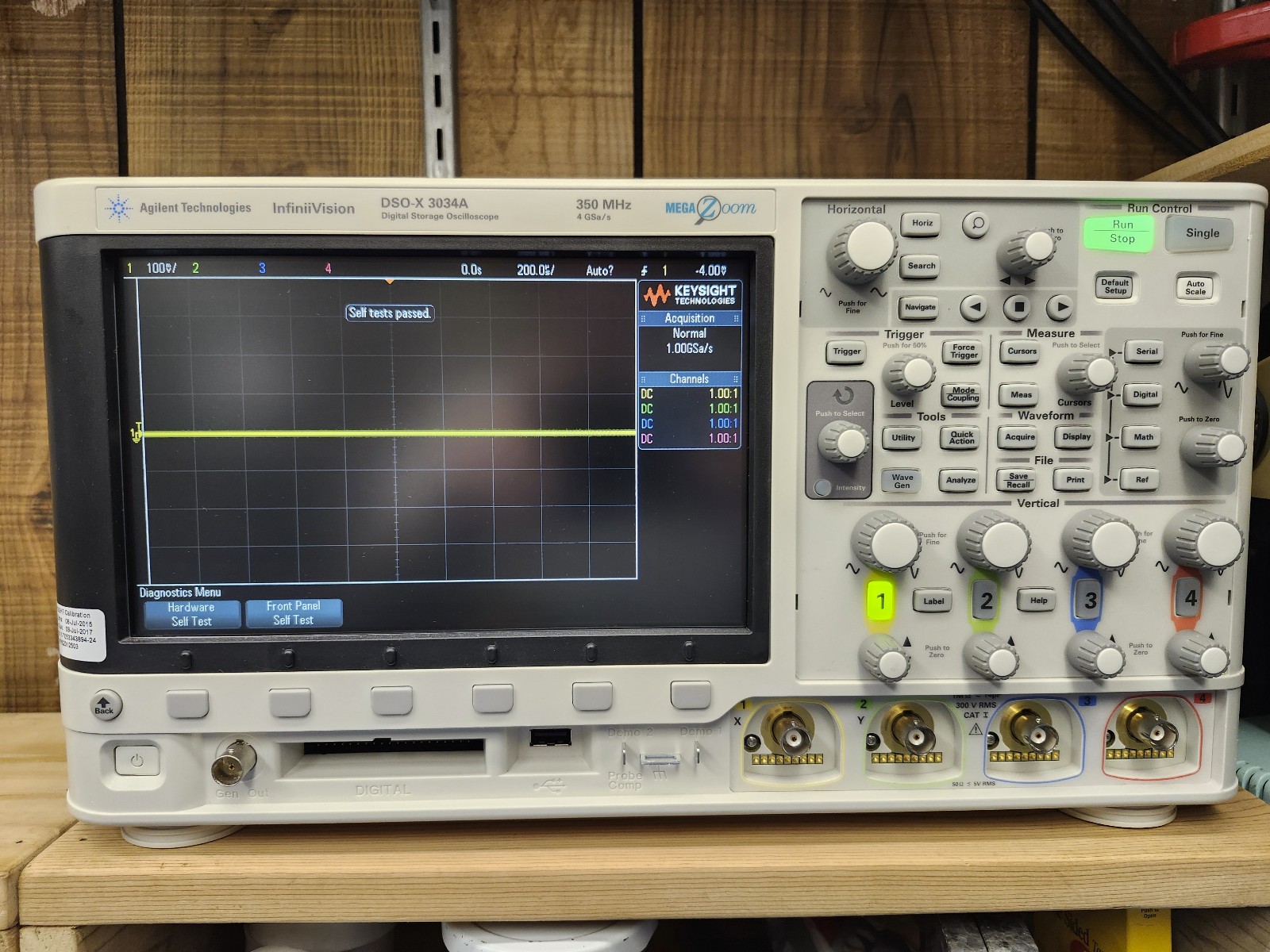This screenshot has height=952, width=1270.
Task: Click the power button on the front panel
Action: [x=137, y=761]
